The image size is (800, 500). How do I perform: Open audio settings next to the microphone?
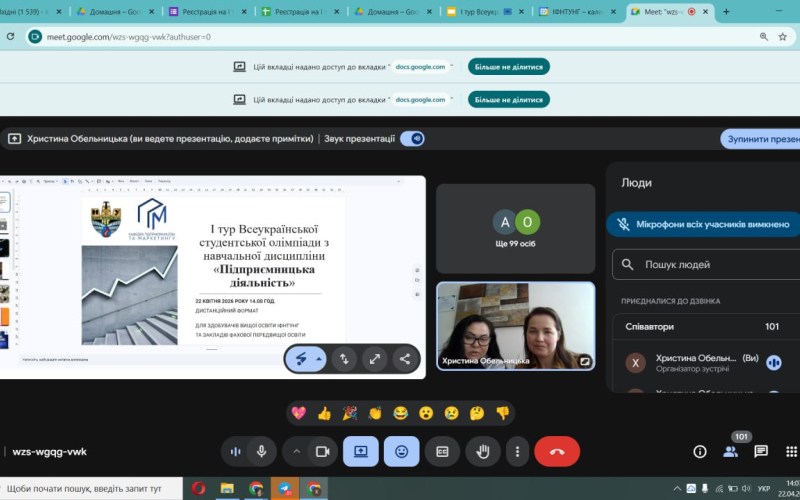[x=235, y=452]
